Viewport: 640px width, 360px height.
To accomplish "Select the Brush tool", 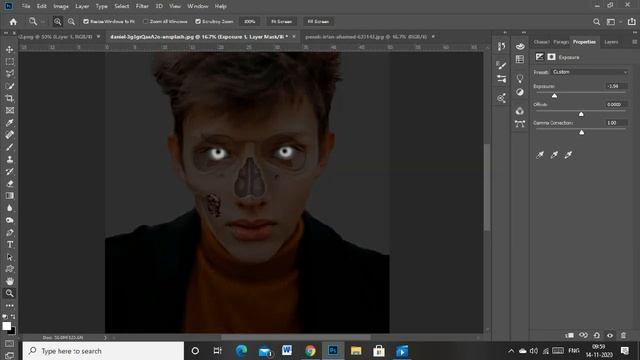I will (9, 147).
